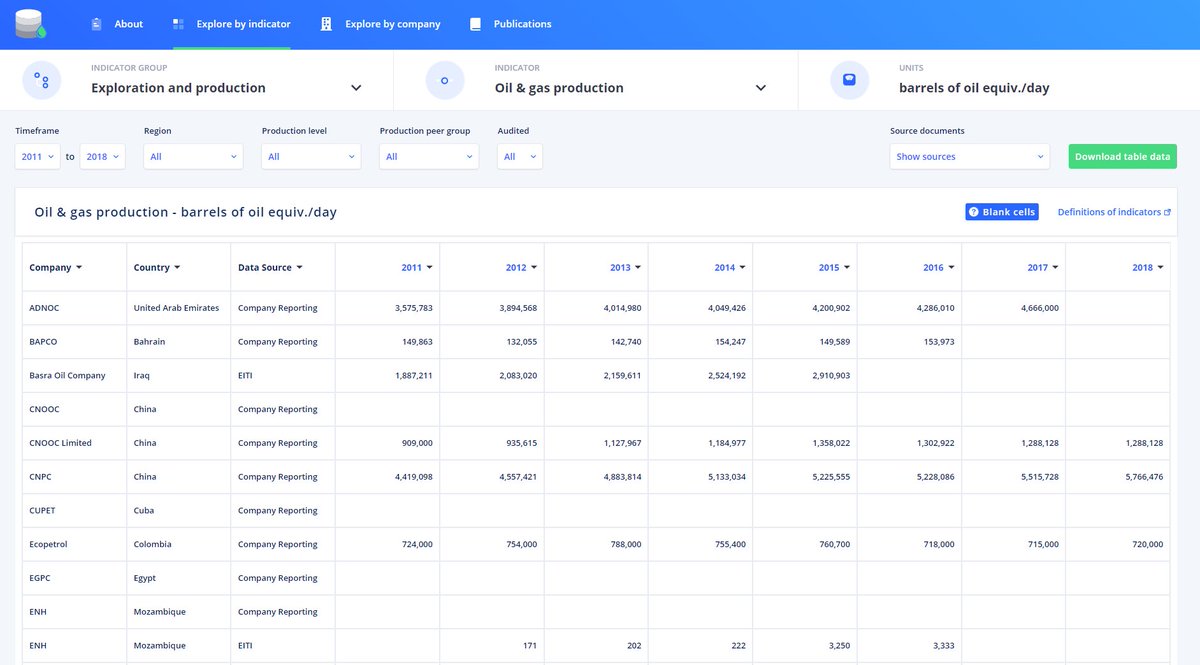Screen dimensions: 1200x665
Task: Click the Iraq country cell
Action: click(178, 376)
